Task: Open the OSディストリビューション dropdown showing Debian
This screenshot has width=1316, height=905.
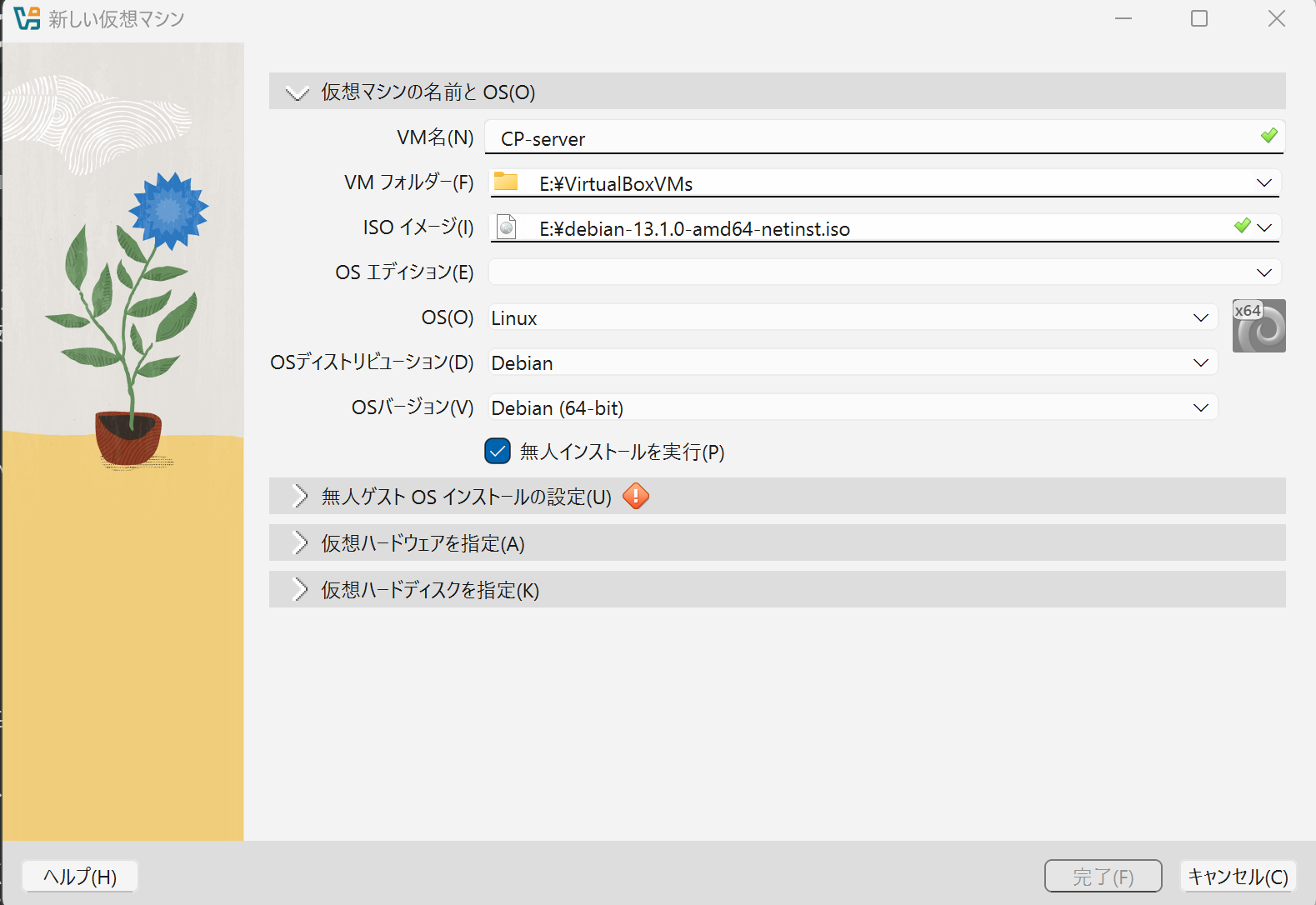Action: (853, 362)
